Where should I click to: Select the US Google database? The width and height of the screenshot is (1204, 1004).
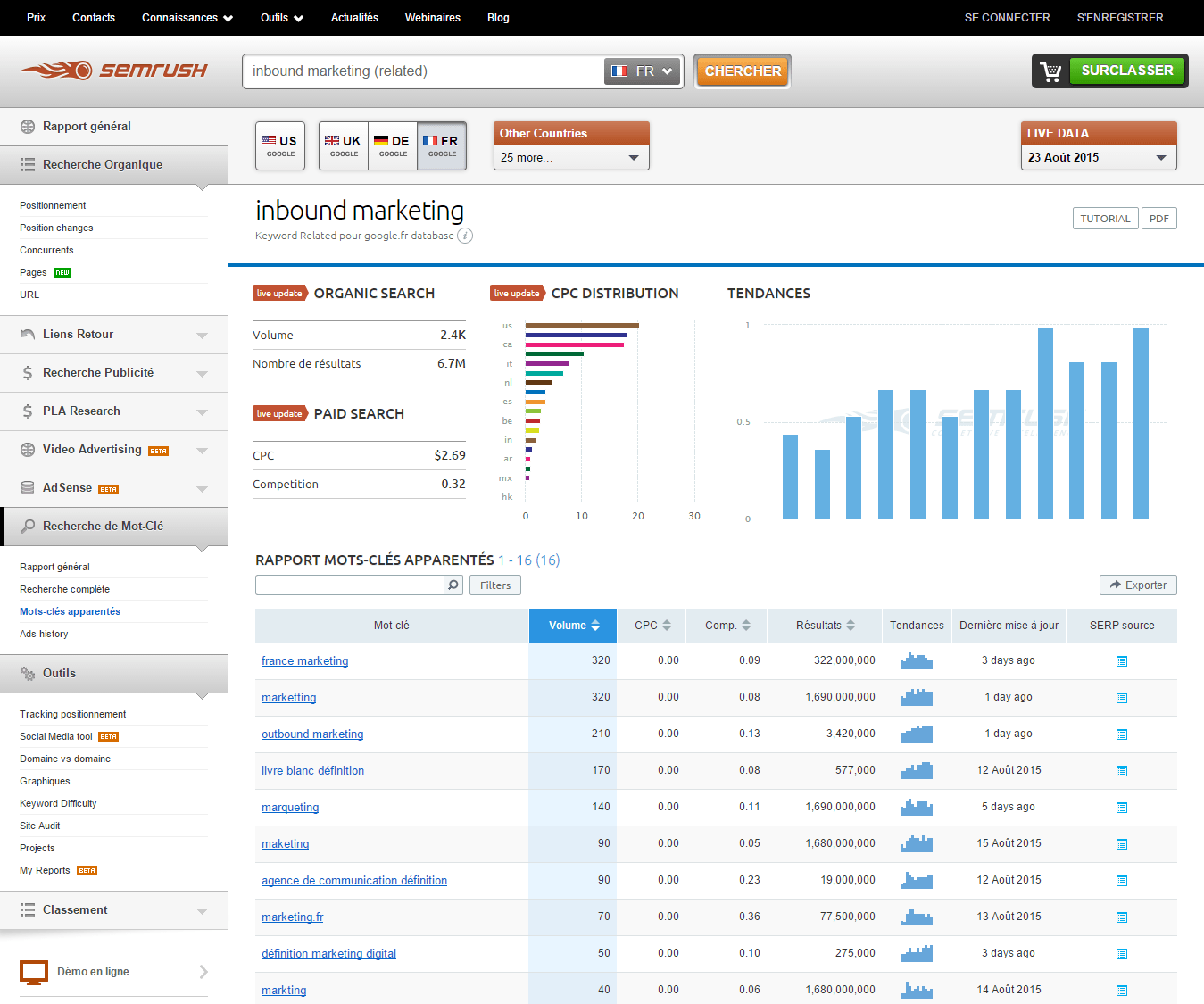[x=280, y=145]
